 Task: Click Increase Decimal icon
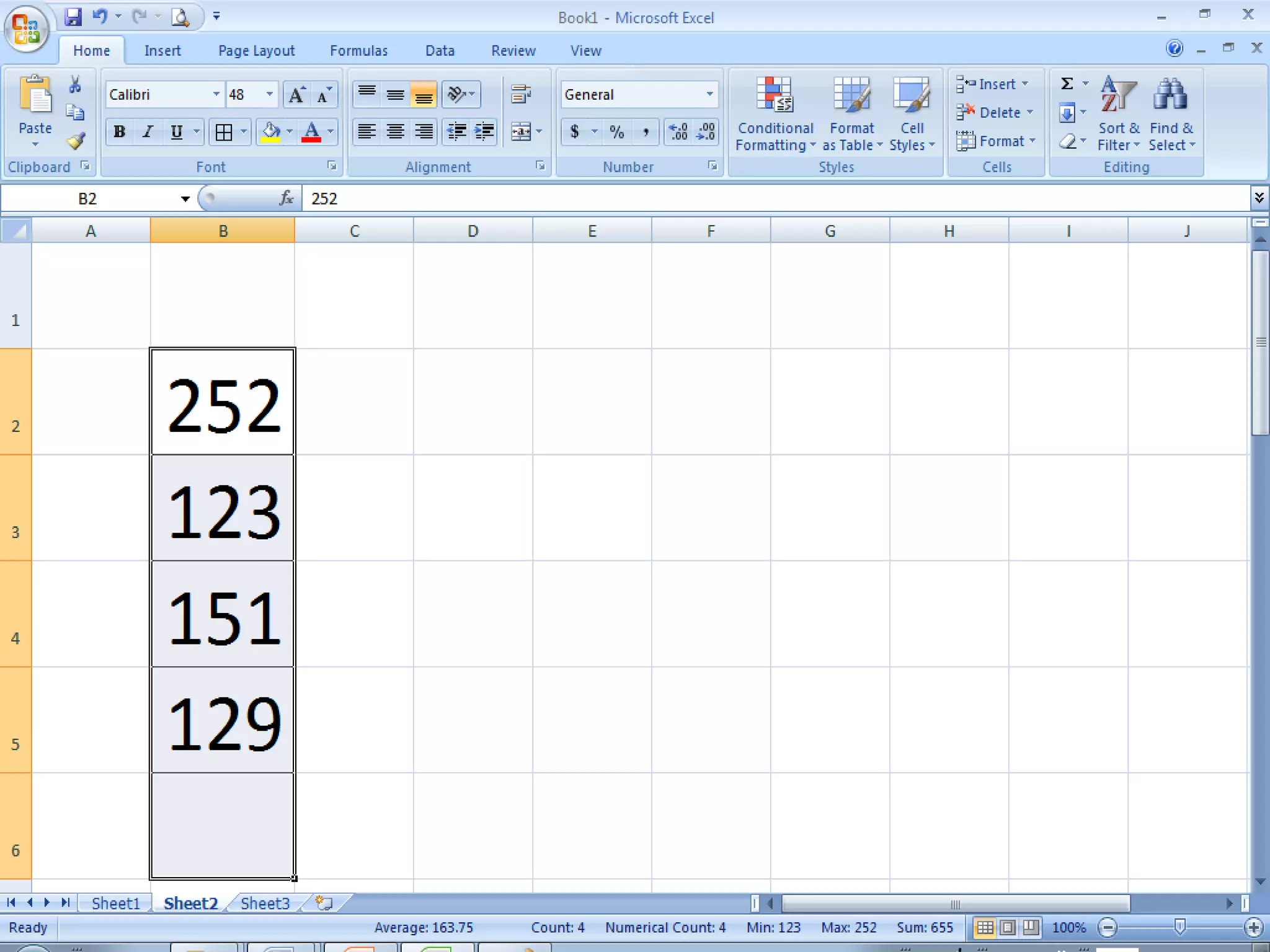pyautogui.click(x=678, y=131)
